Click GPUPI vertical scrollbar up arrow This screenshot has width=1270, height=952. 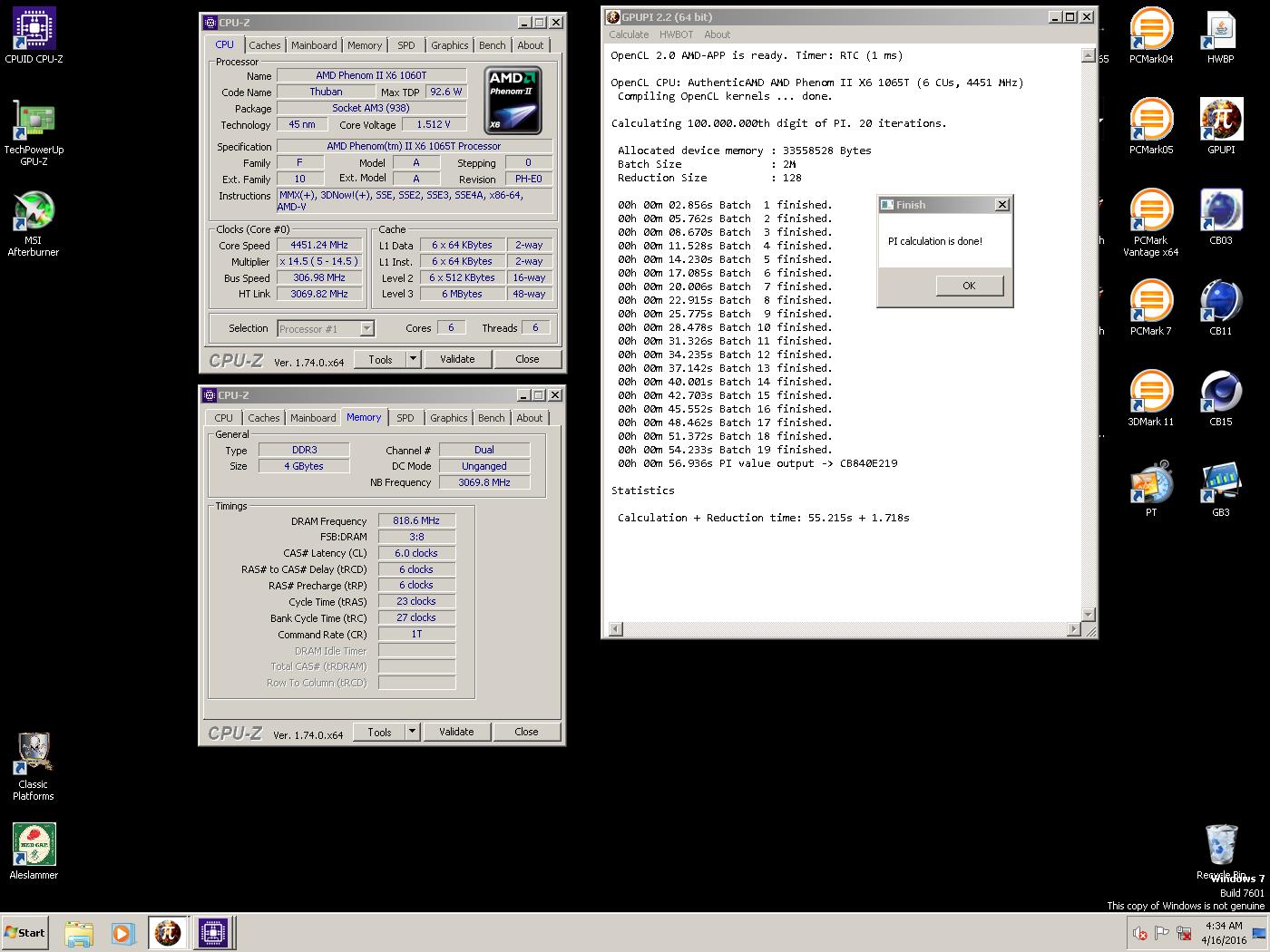(1089, 56)
